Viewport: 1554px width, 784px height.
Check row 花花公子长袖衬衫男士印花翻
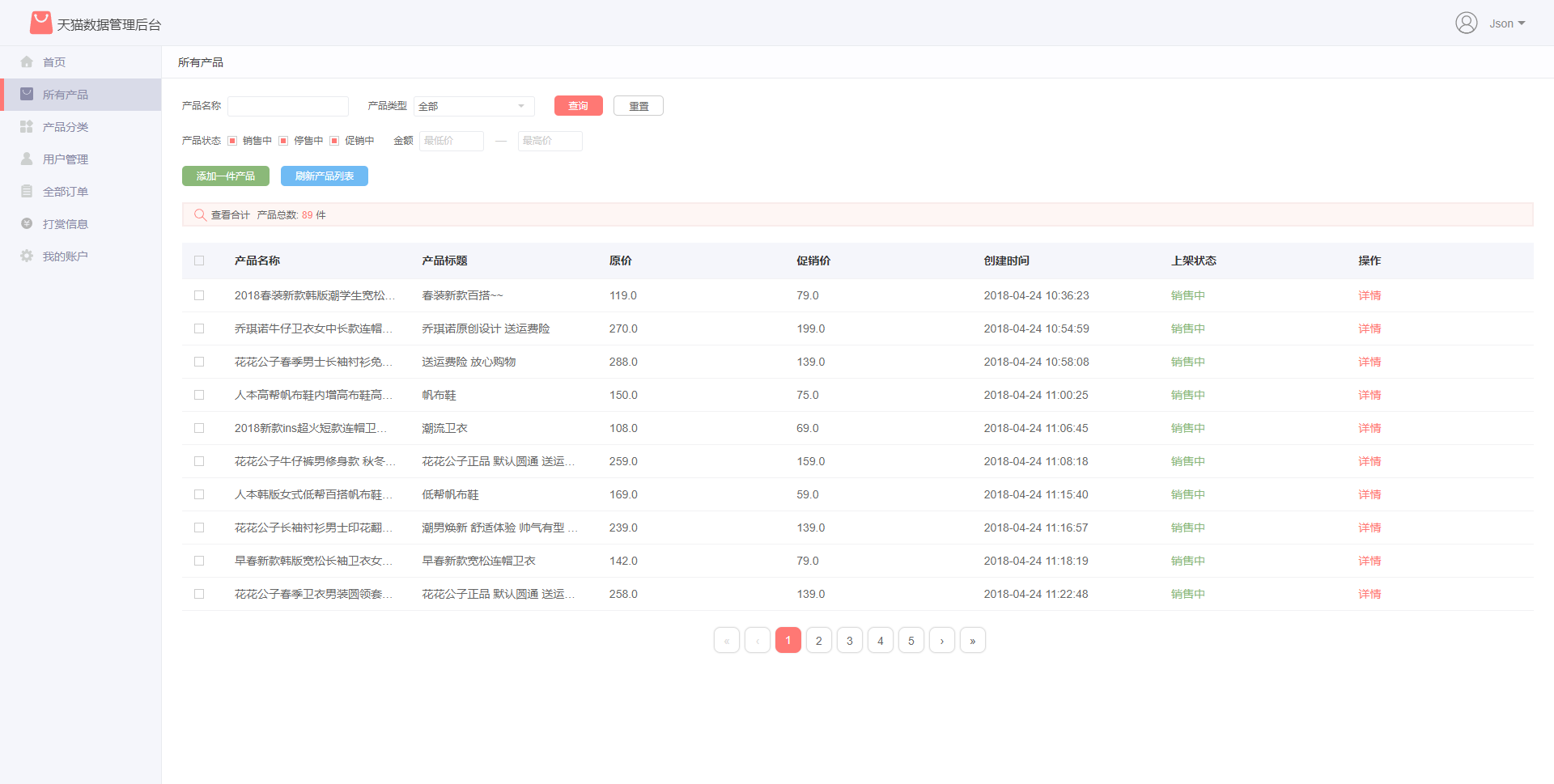pyautogui.click(x=199, y=528)
